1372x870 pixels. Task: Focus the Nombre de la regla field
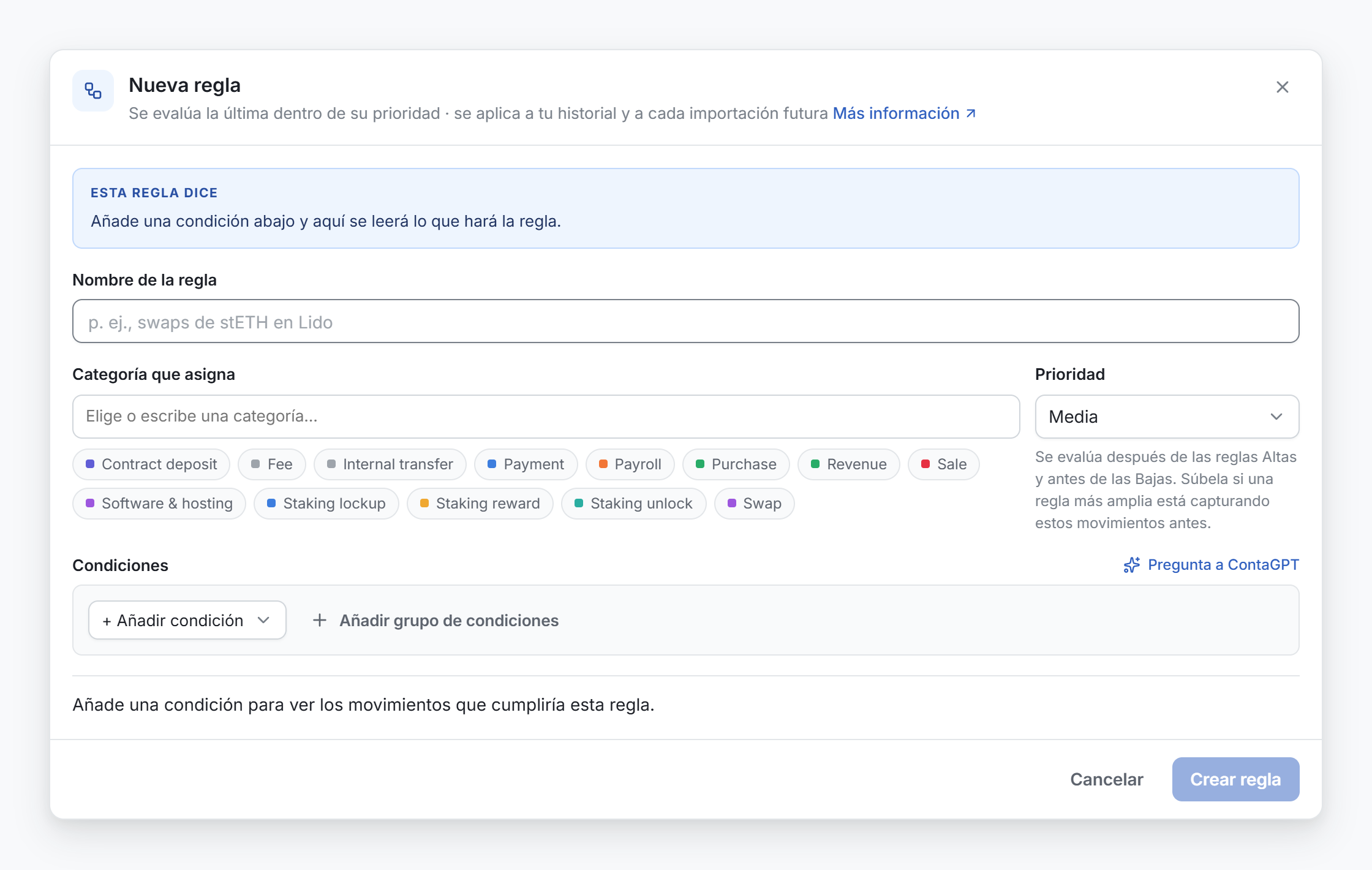pyautogui.click(x=685, y=321)
